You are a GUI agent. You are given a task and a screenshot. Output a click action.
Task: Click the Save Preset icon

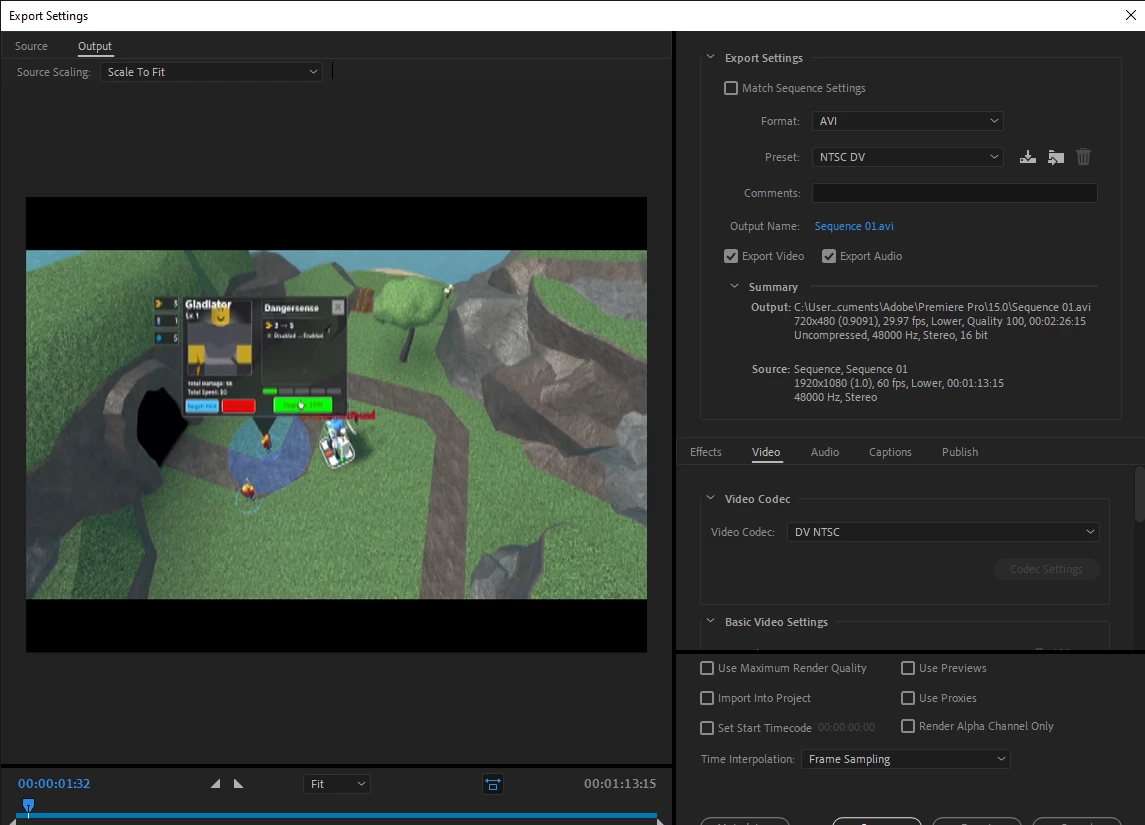pyautogui.click(x=1027, y=157)
